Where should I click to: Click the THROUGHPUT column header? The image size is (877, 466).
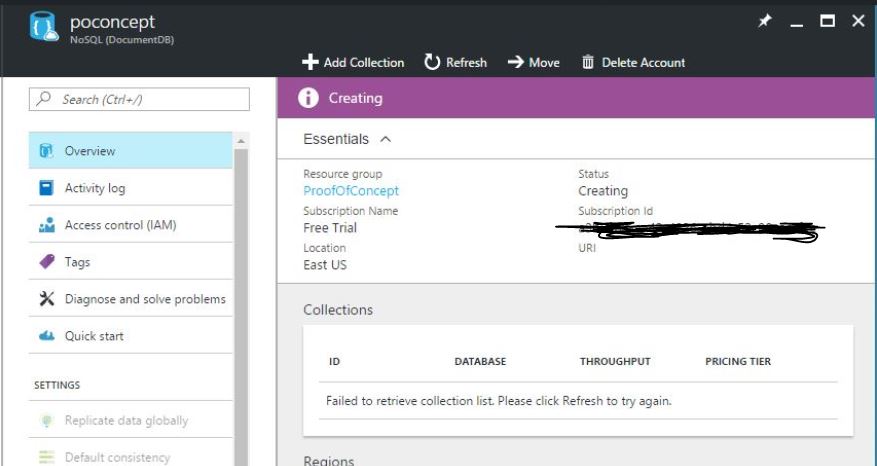[615, 361]
